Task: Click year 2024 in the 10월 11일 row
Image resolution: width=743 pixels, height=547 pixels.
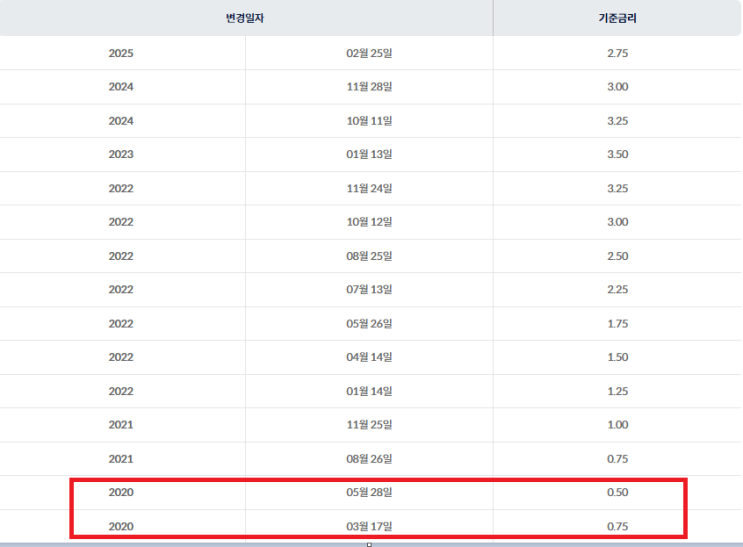Action: click(121, 121)
